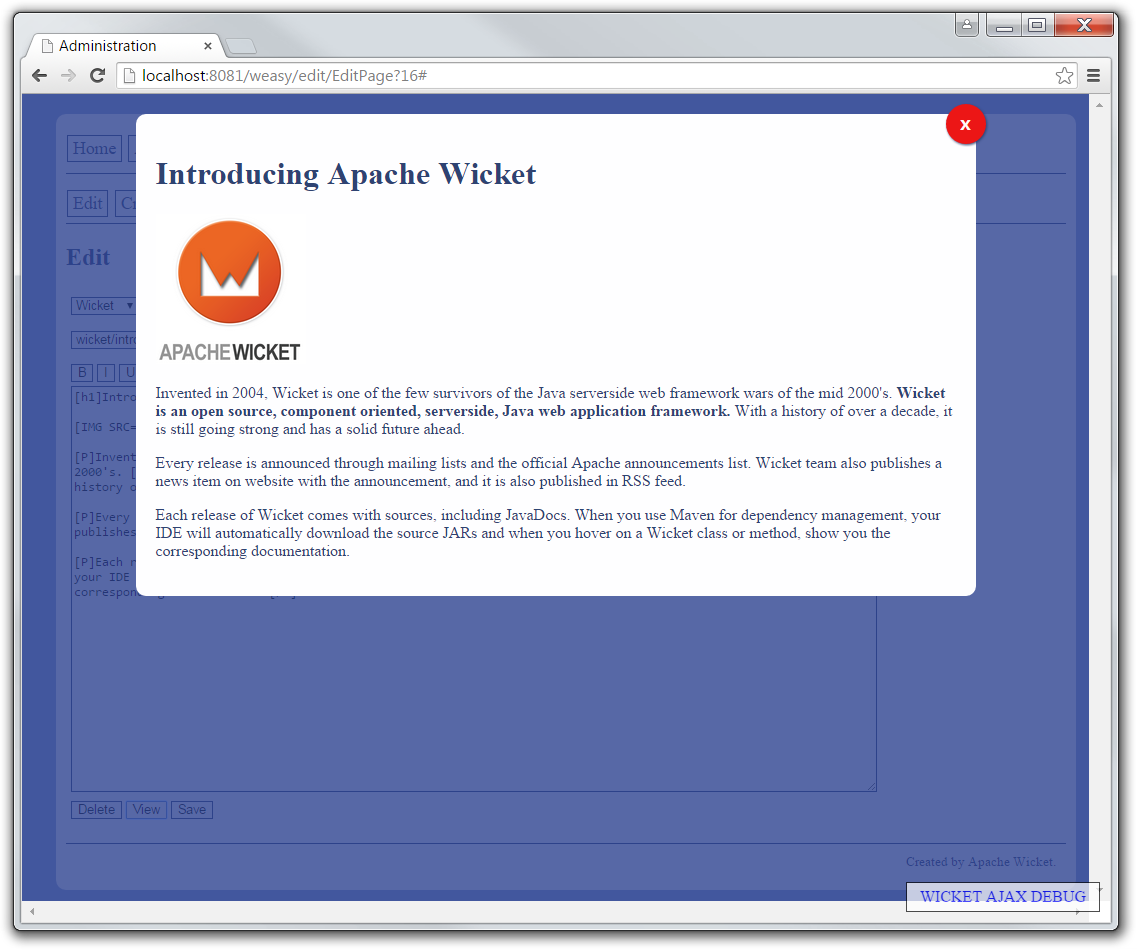Click the Apache Wicket logo image
1137x950 pixels.
229,291
